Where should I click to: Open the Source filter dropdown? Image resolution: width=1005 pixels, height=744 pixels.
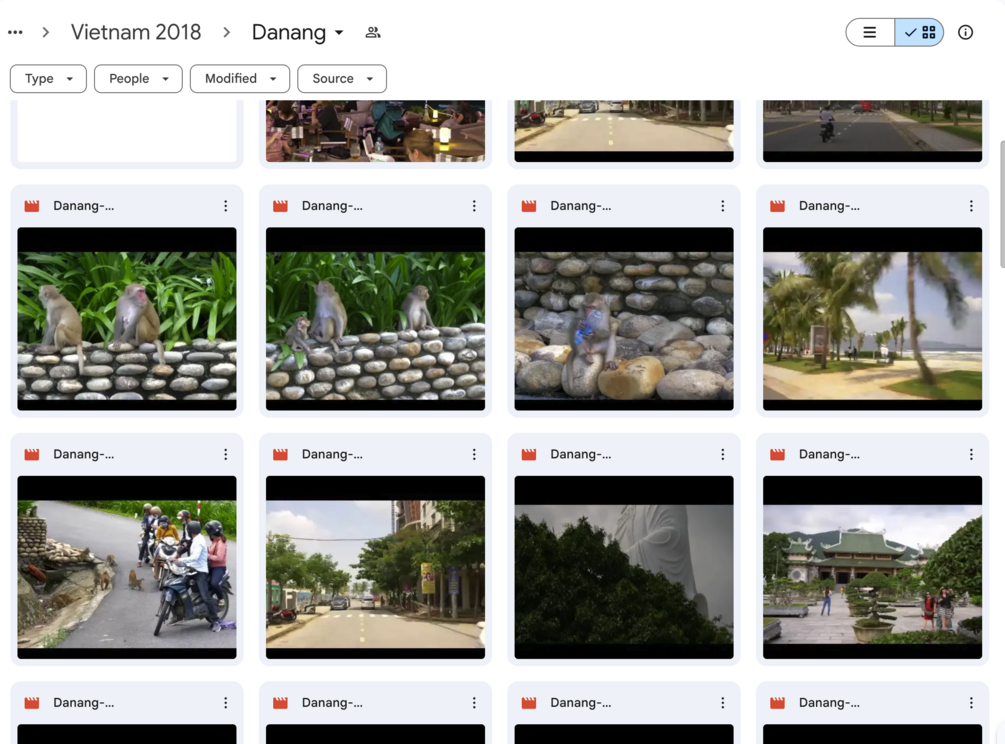pyautogui.click(x=342, y=78)
